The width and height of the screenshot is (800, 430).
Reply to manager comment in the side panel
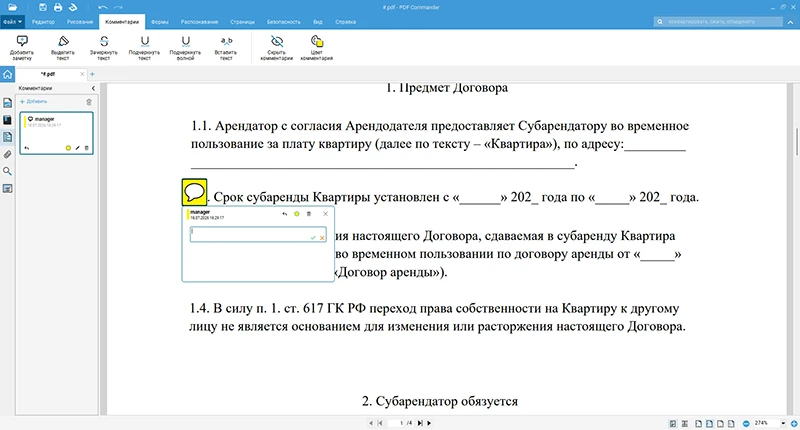pos(27,148)
